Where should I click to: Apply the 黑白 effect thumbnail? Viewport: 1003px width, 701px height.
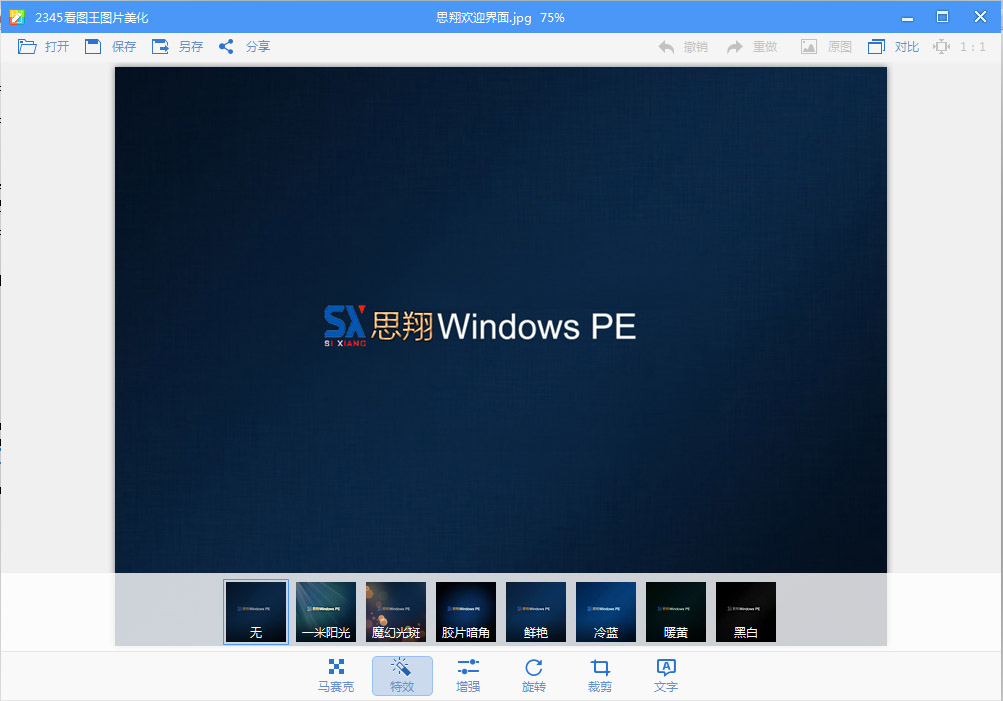(x=746, y=612)
